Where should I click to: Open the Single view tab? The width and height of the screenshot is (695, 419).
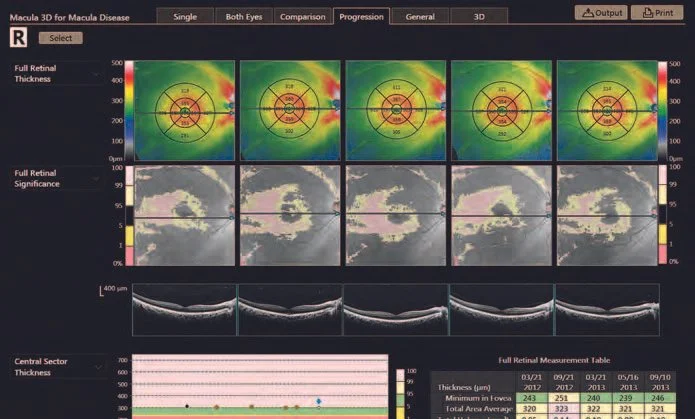pyautogui.click(x=185, y=17)
